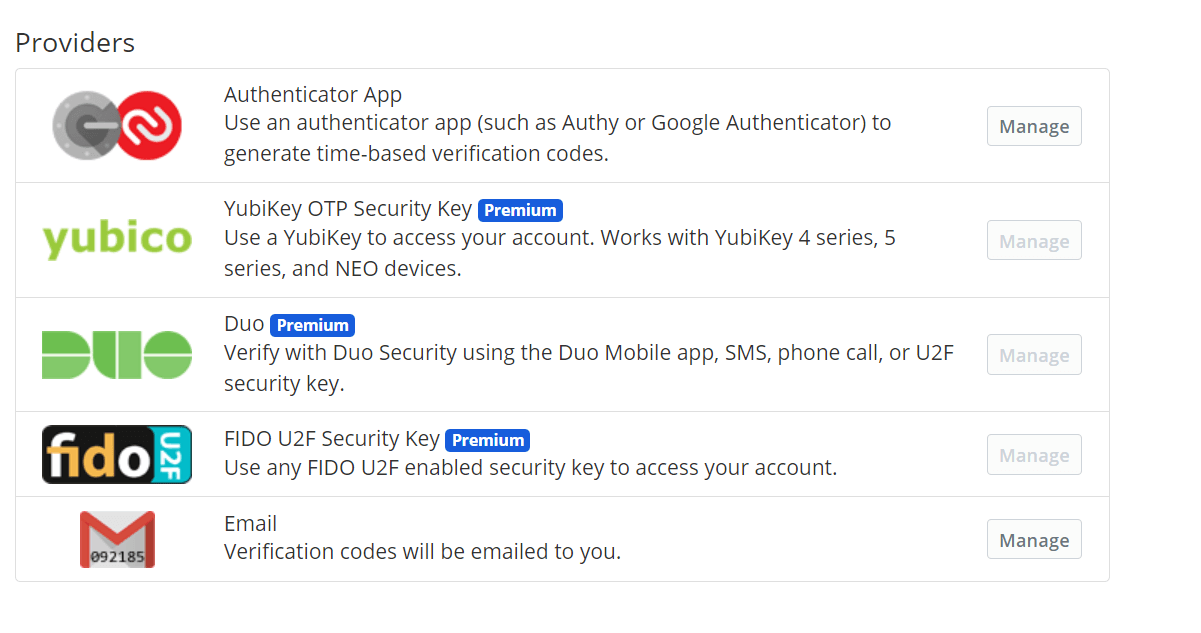Screen dimensions: 1201x633
Task: Select the Authenticator App title text
Action: [313, 95]
